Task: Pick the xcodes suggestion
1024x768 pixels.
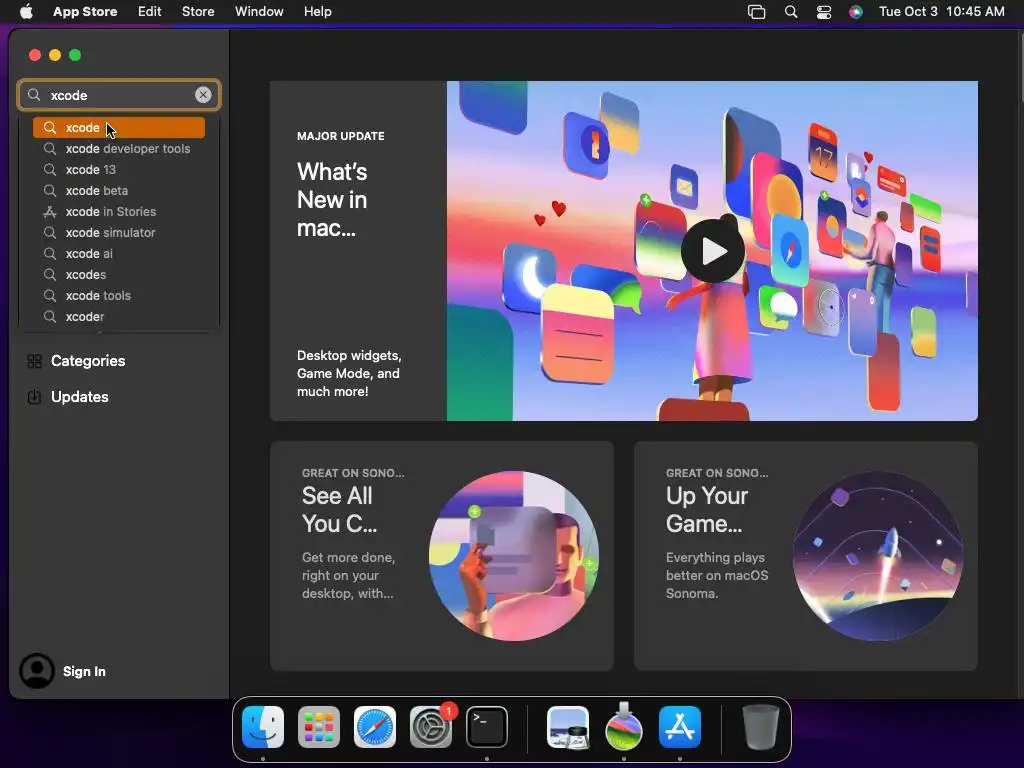Action: [119, 274]
